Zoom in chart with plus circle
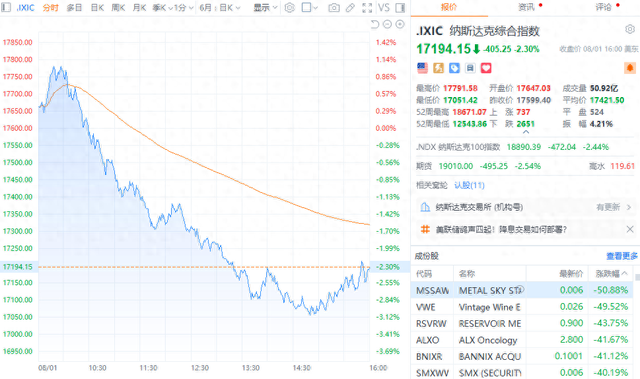This screenshot has width=640, height=379. (x=400, y=24)
